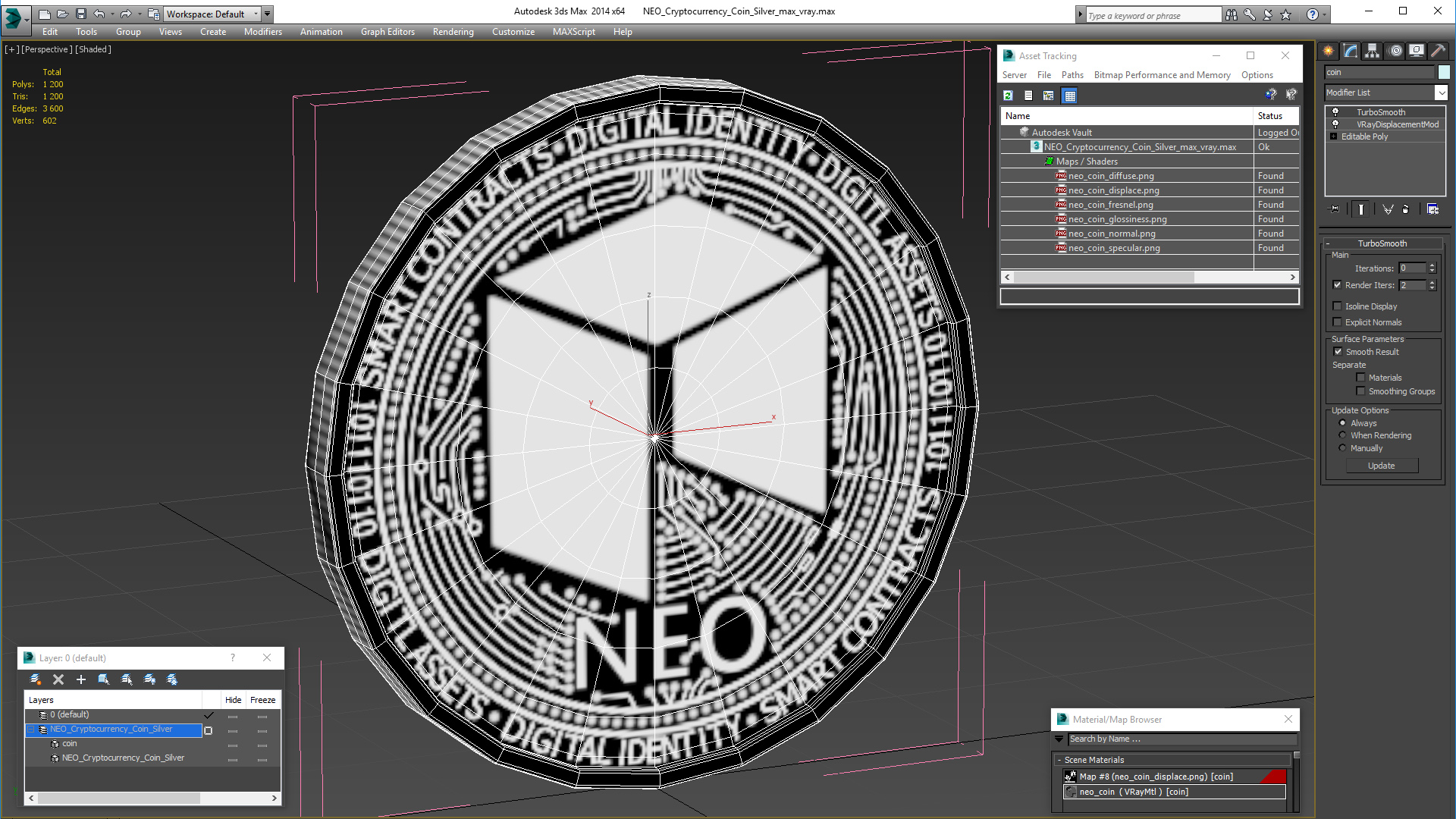Click Highlight Selected Objects' Layers icon

tap(127, 679)
